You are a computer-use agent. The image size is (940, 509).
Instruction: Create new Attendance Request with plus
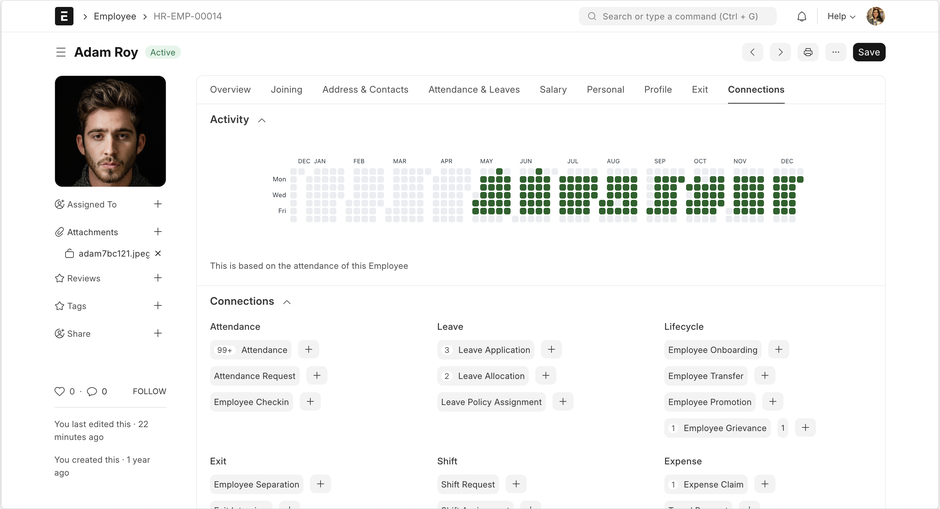(317, 375)
